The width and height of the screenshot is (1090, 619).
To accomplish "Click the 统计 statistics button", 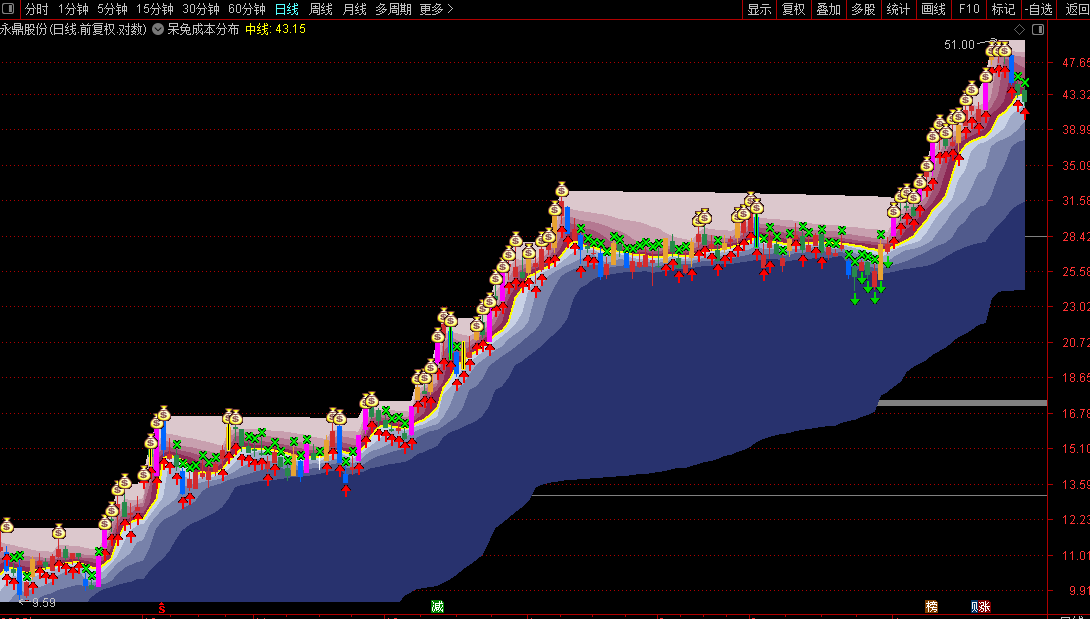I will click(898, 9).
